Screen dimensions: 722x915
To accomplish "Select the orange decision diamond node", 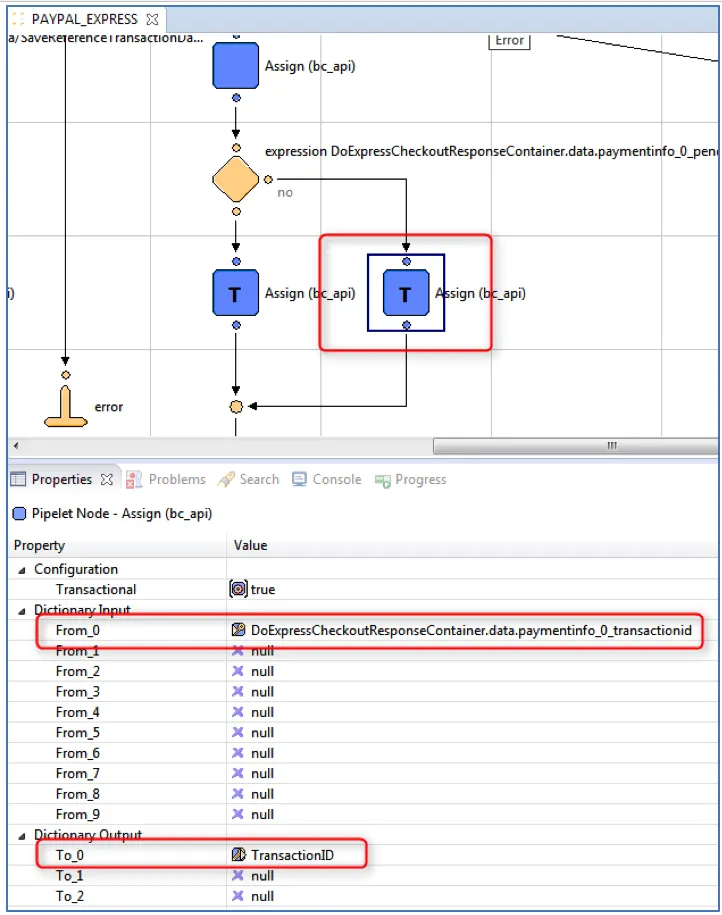I will 235,179.
